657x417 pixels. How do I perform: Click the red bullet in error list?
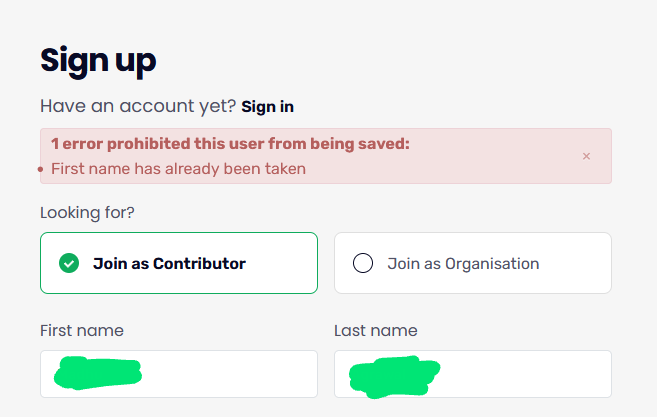41,170
